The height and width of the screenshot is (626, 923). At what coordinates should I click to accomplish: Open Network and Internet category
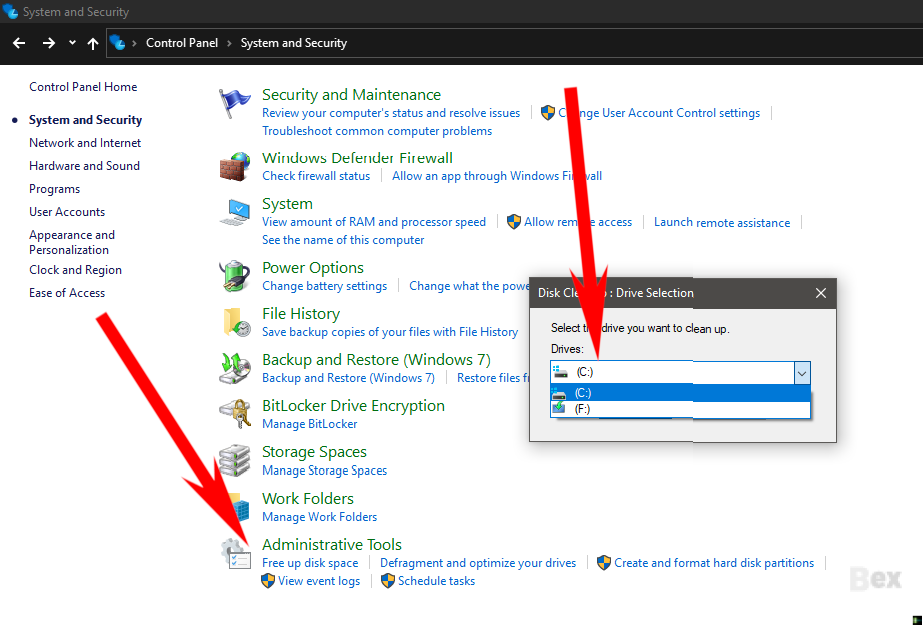[x=85, y=143]
